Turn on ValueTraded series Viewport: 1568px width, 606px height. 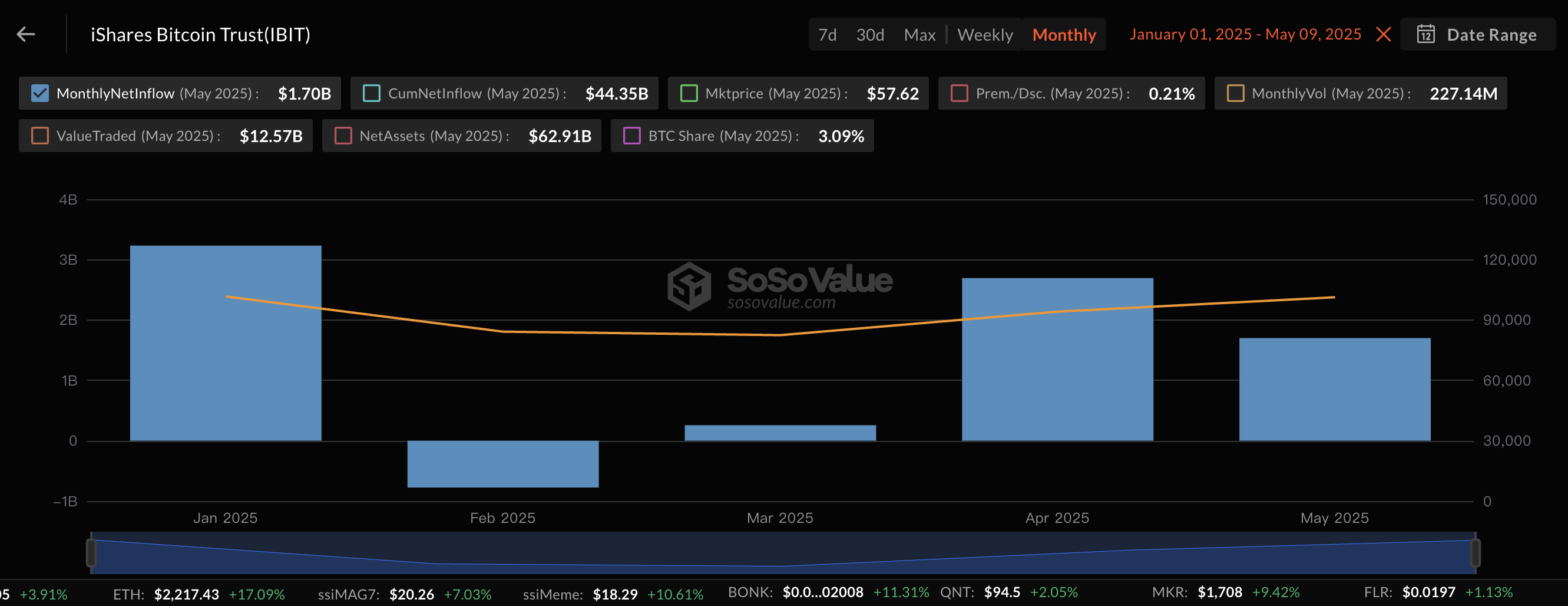40,136
